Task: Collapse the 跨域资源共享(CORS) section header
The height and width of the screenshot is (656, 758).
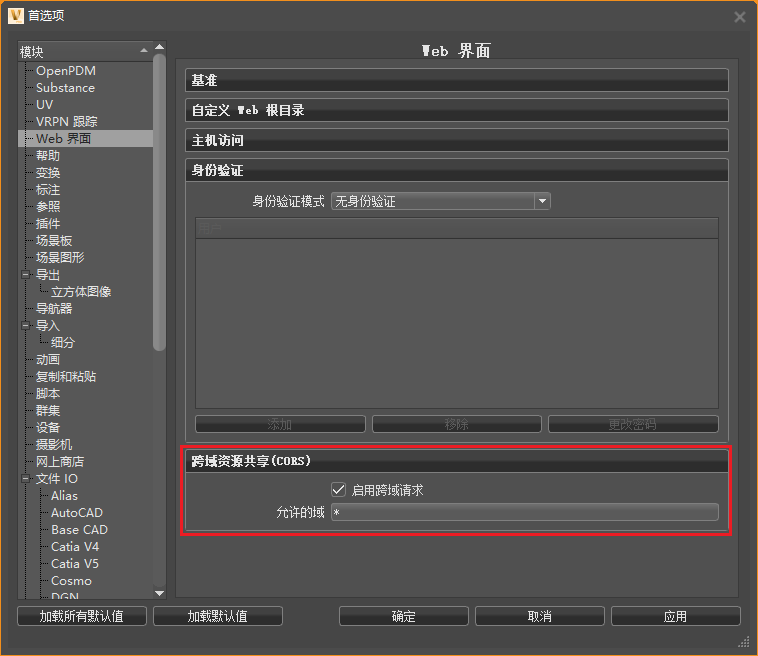Action: click(456, 461)
